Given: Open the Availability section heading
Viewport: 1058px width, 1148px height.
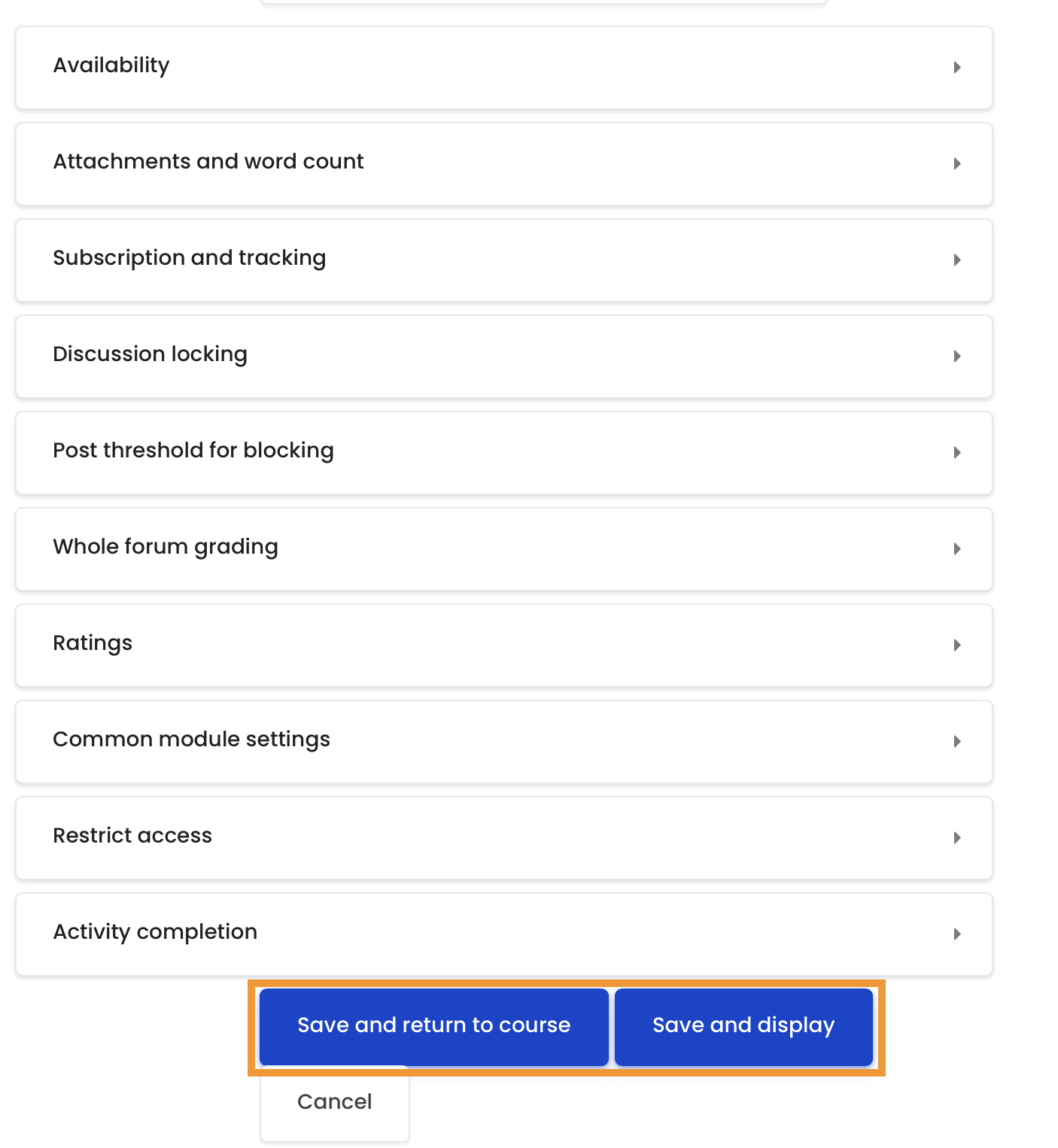Looking at the screenshot, I should pos(111,65).
